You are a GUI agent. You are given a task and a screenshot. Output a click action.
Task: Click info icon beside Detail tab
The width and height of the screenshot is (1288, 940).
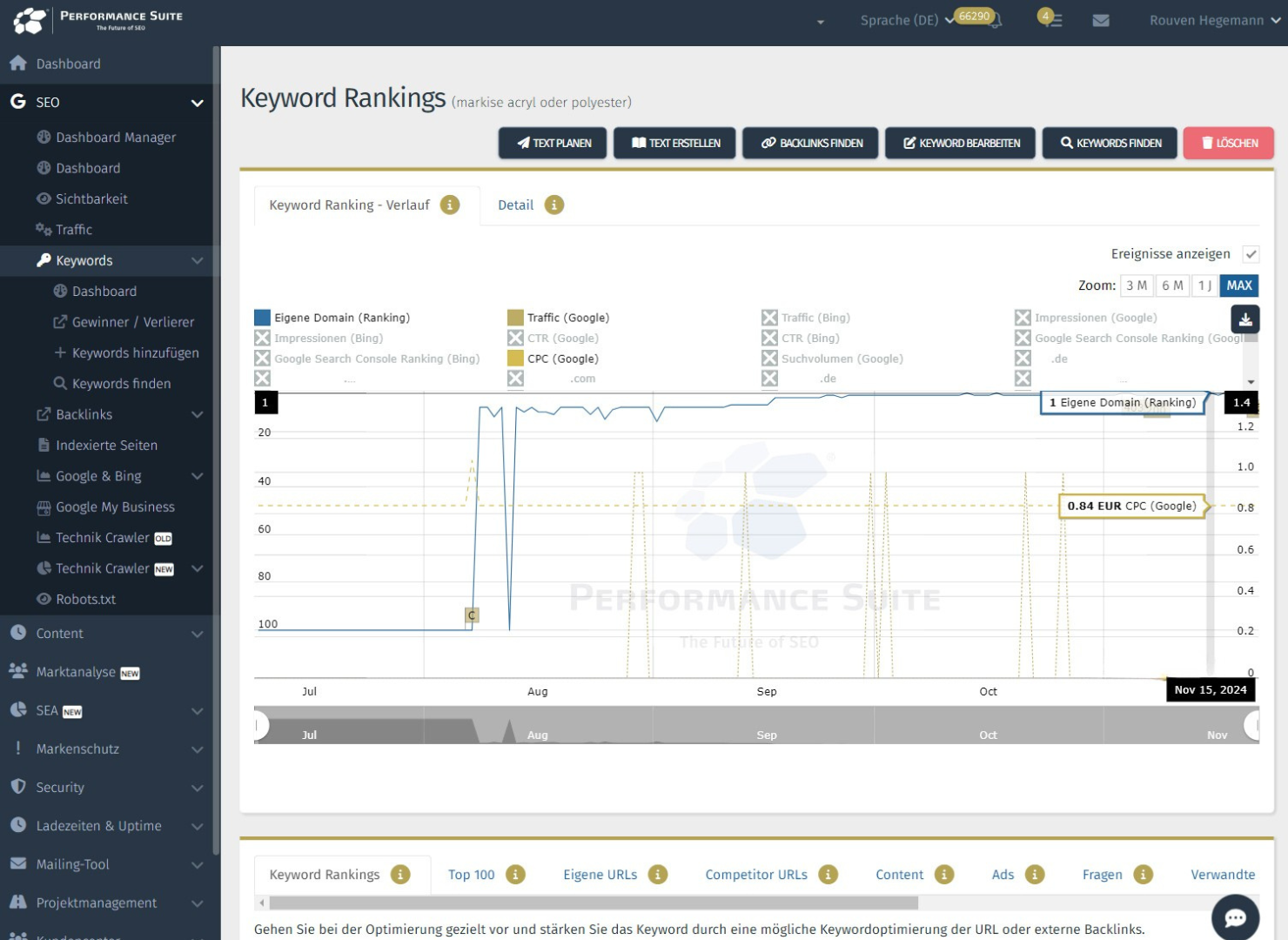pos(554,205)
